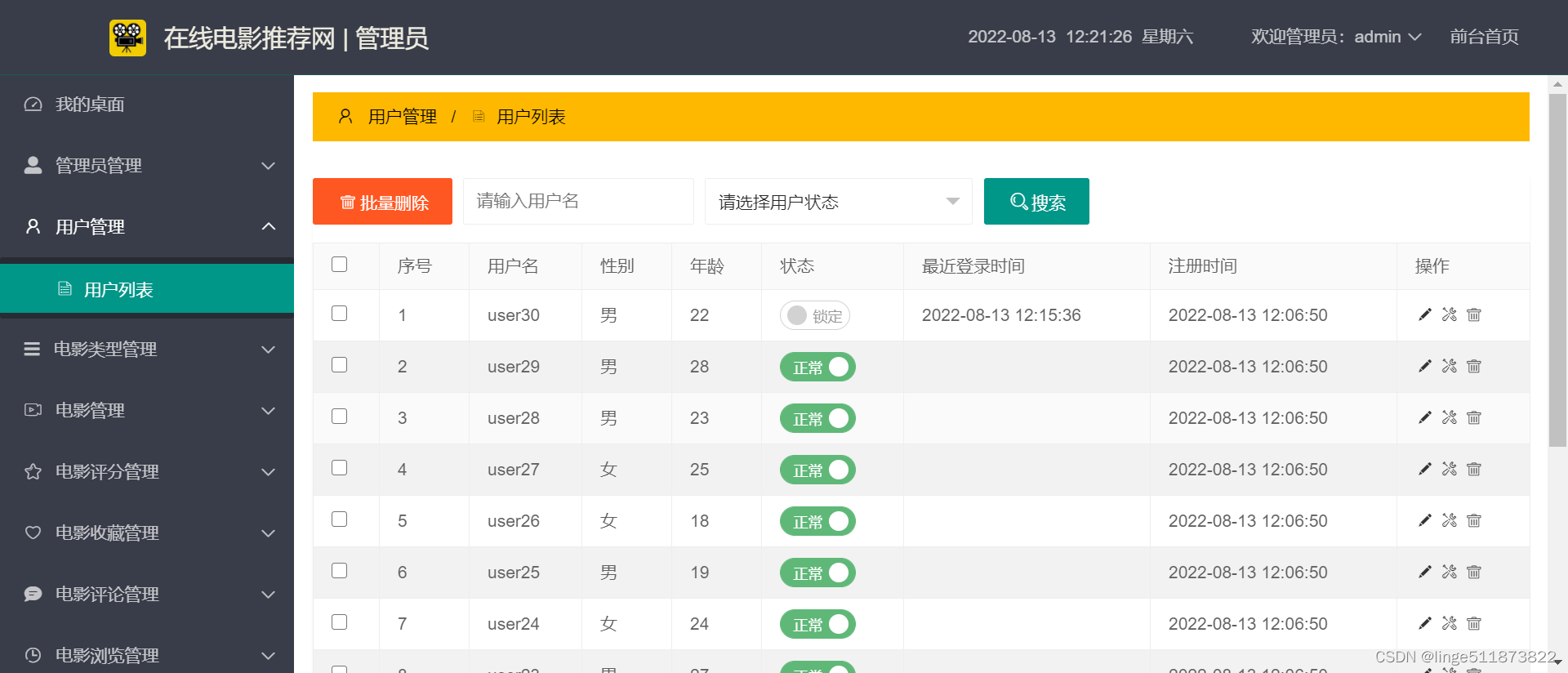Click the 批量删除 button
Screen dimensions: 1568x673
[x=382, y=202]
